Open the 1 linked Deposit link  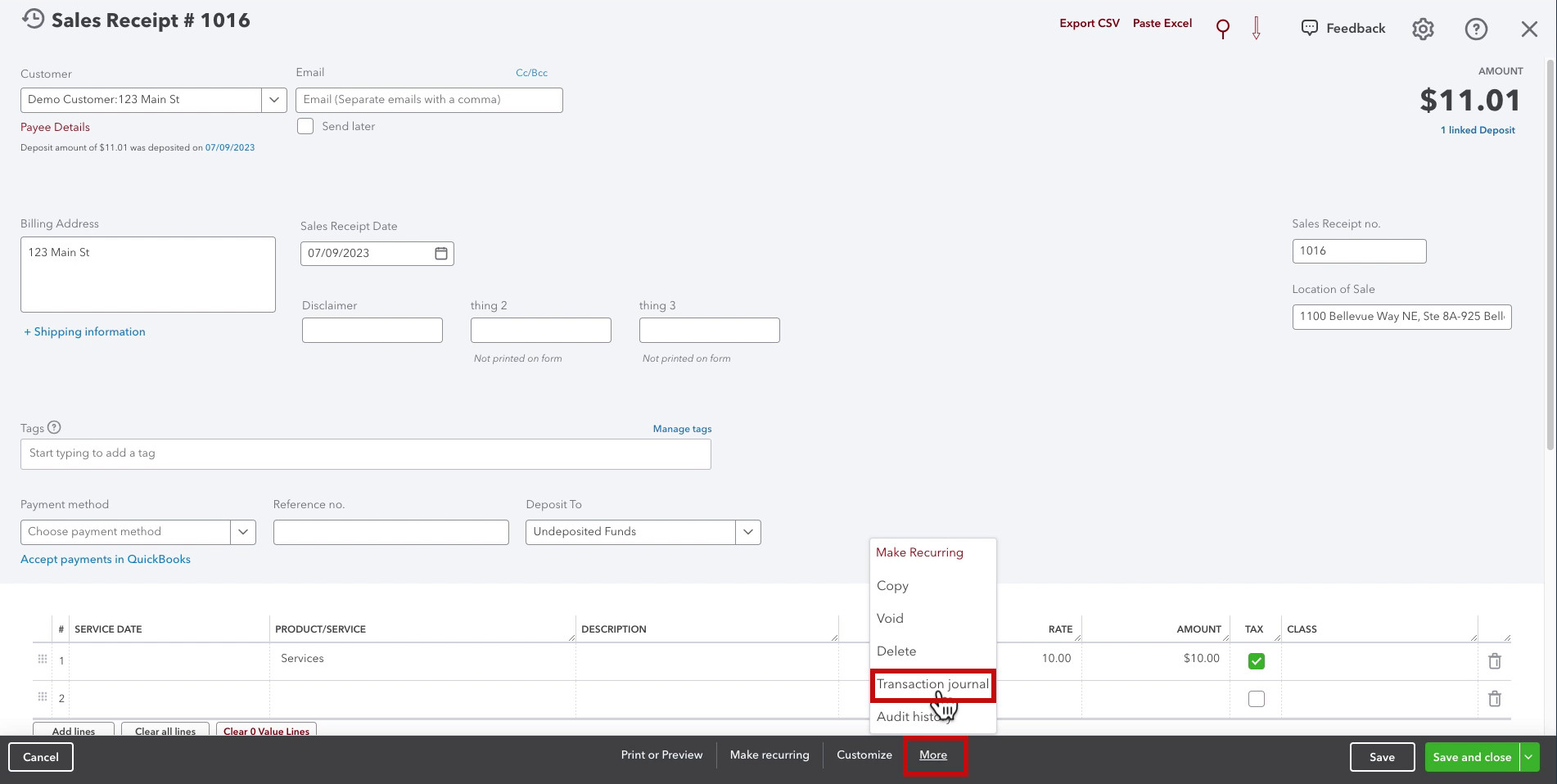pos(1478,130)
